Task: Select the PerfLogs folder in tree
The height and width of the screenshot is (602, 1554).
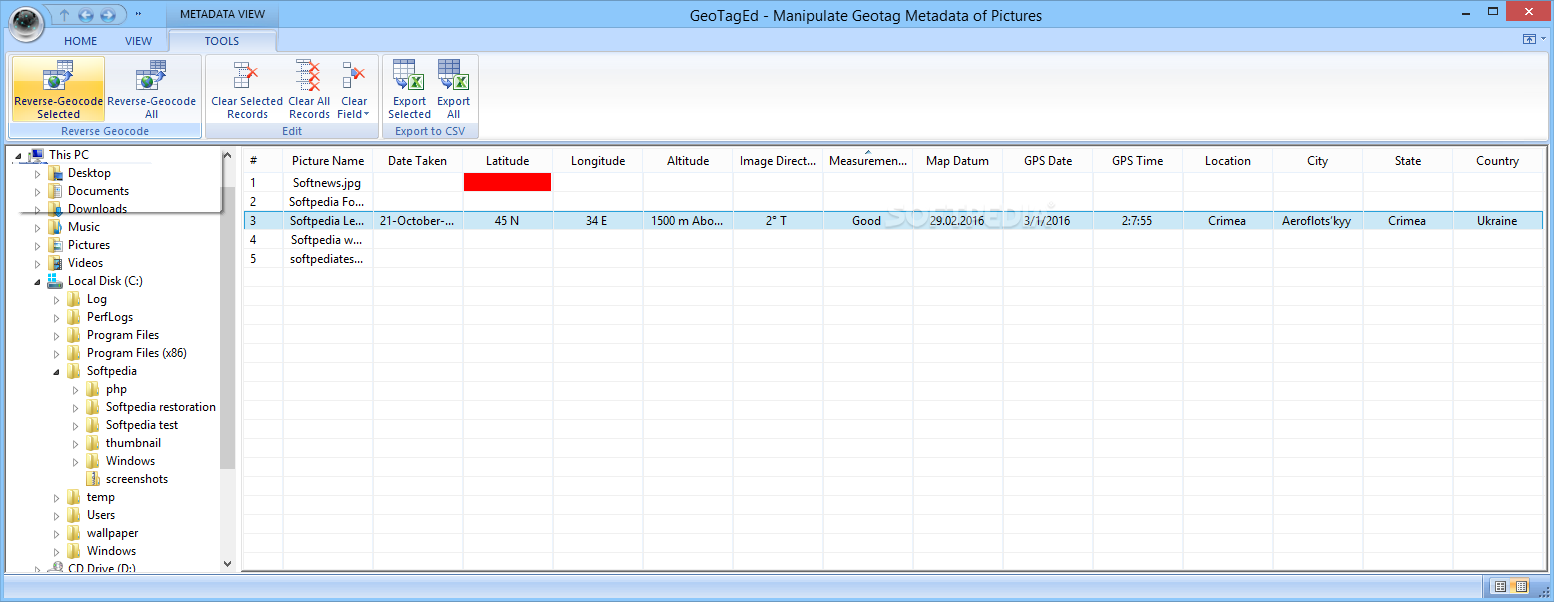Action: [110, 317]
